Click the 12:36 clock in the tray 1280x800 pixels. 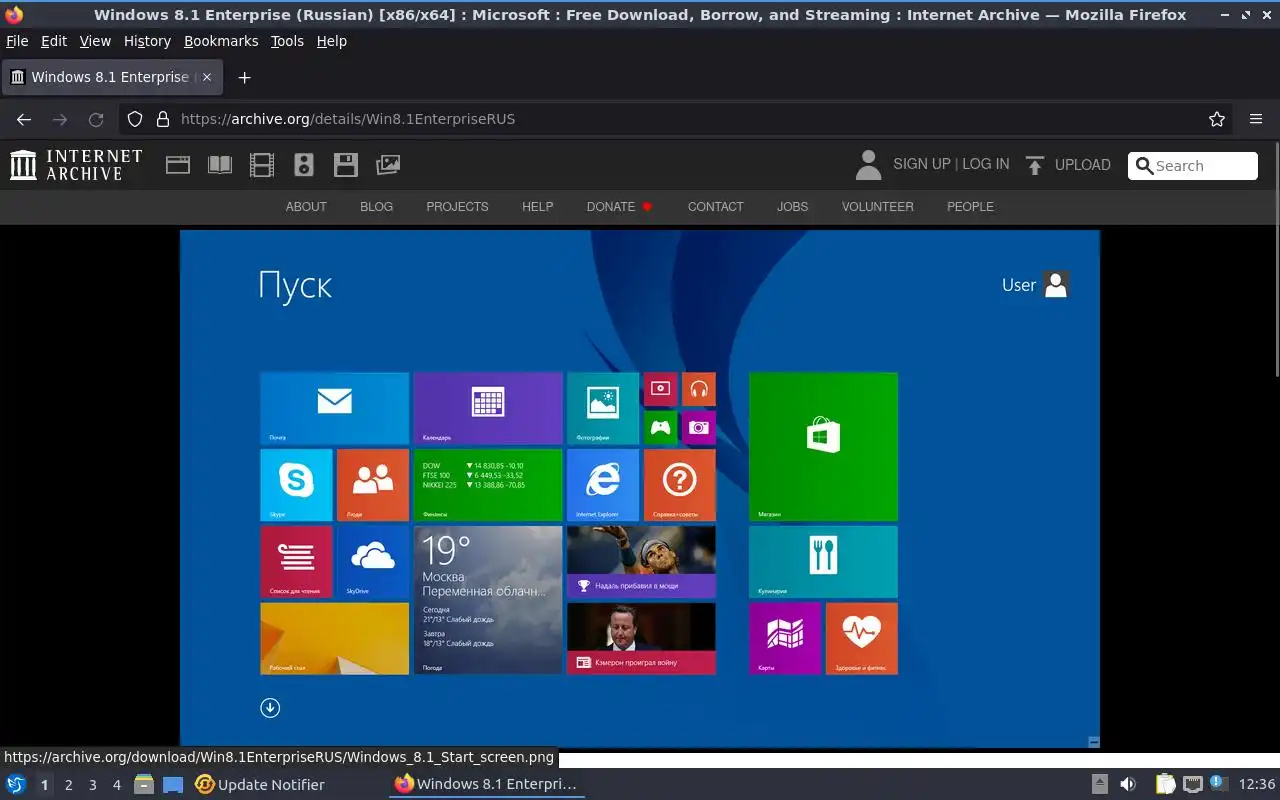(1256, 785)
